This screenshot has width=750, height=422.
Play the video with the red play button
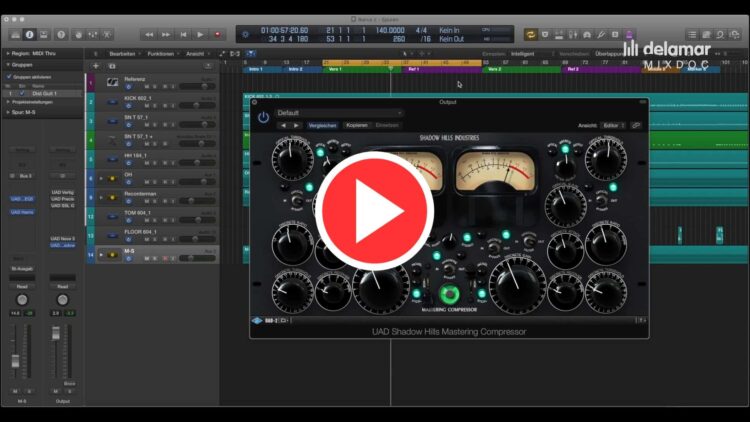click(374, 211)
